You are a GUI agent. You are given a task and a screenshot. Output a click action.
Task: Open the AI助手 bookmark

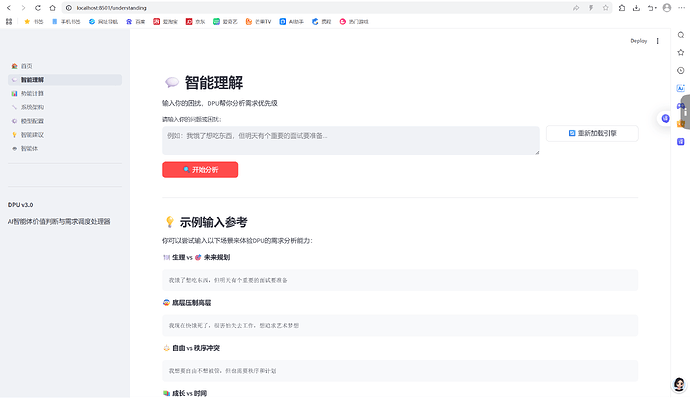coord(292,22)
